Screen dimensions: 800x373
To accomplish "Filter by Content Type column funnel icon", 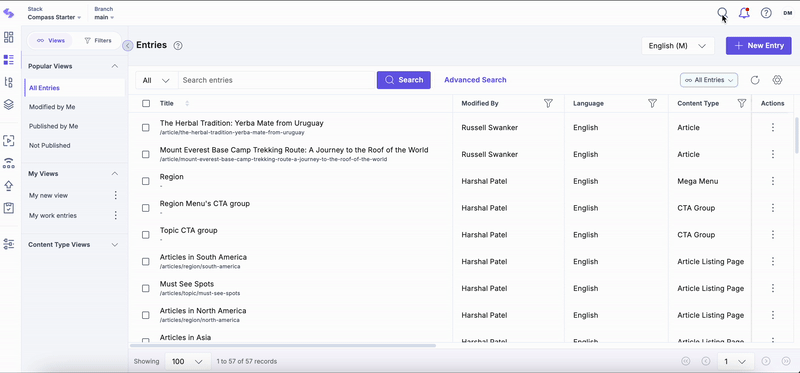I will coord(742,104).
